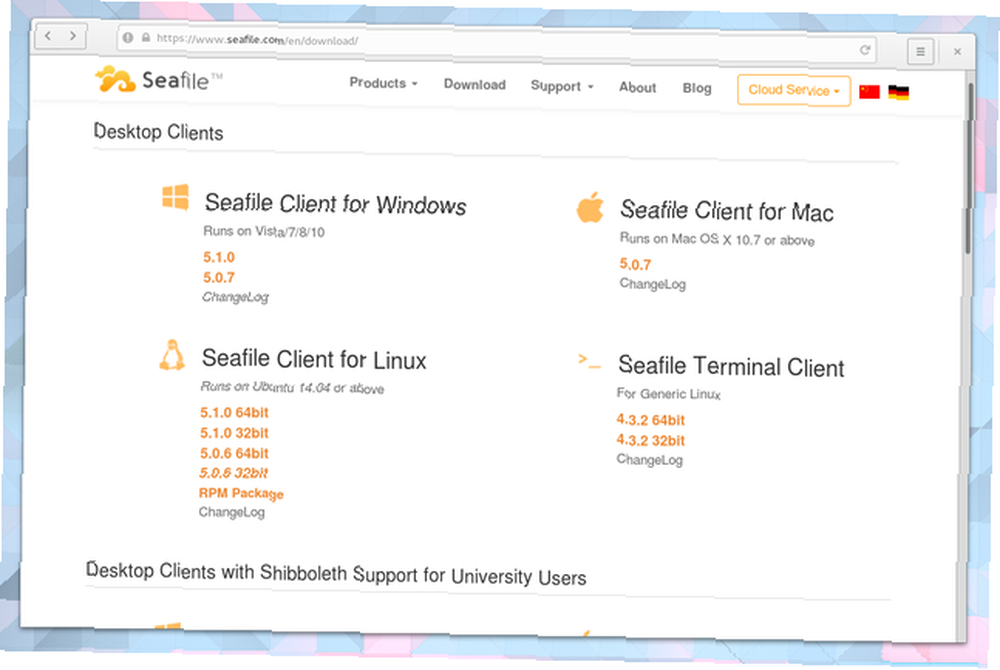
Task: Click the Desktop Clients with Shibboleth Support heading
Action: tap(336, 574)
